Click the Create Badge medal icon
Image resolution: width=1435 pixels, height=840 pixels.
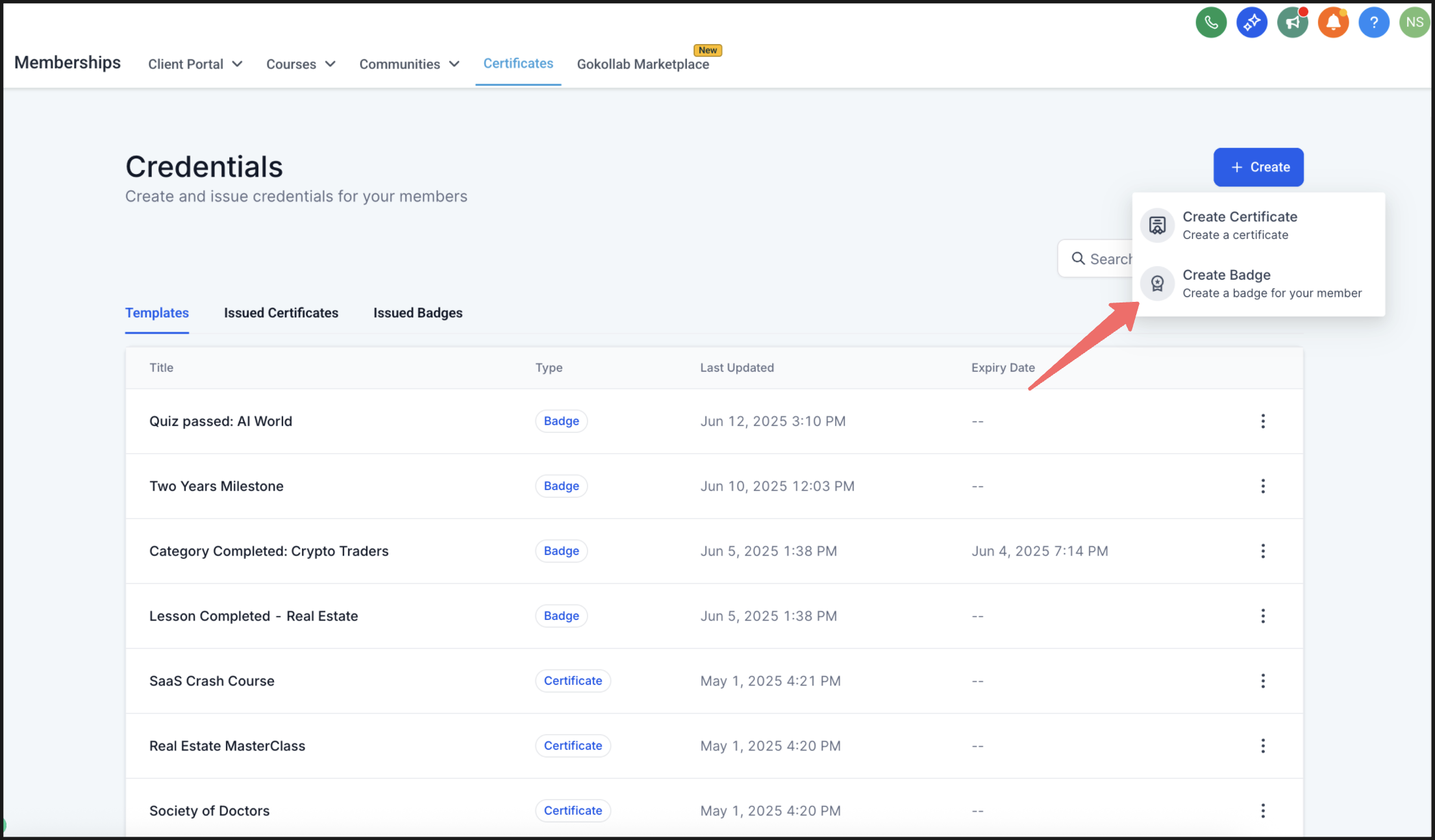1157,284
